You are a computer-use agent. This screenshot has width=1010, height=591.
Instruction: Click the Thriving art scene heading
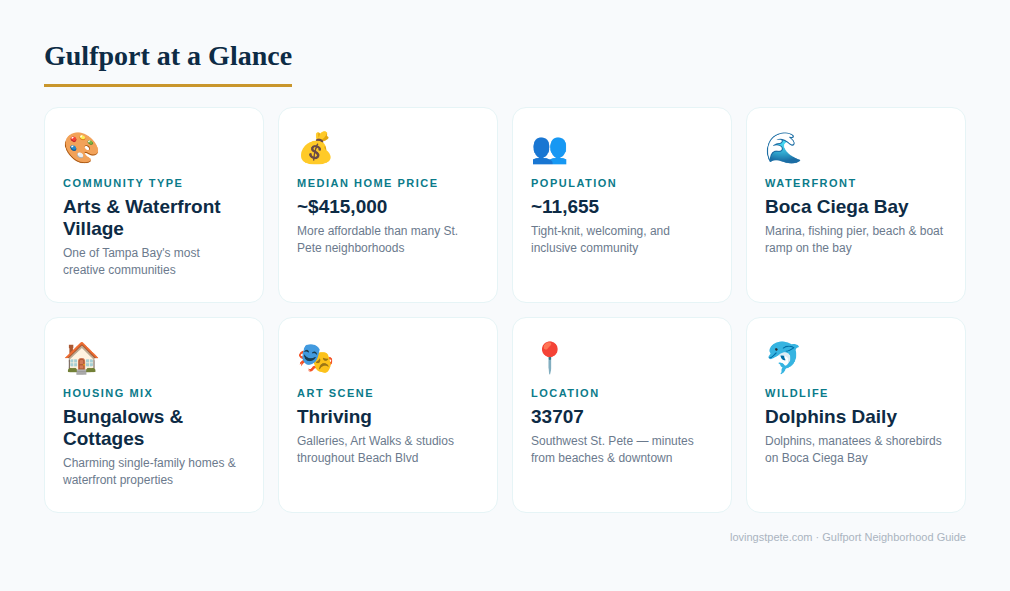click(x=334, y=417)
